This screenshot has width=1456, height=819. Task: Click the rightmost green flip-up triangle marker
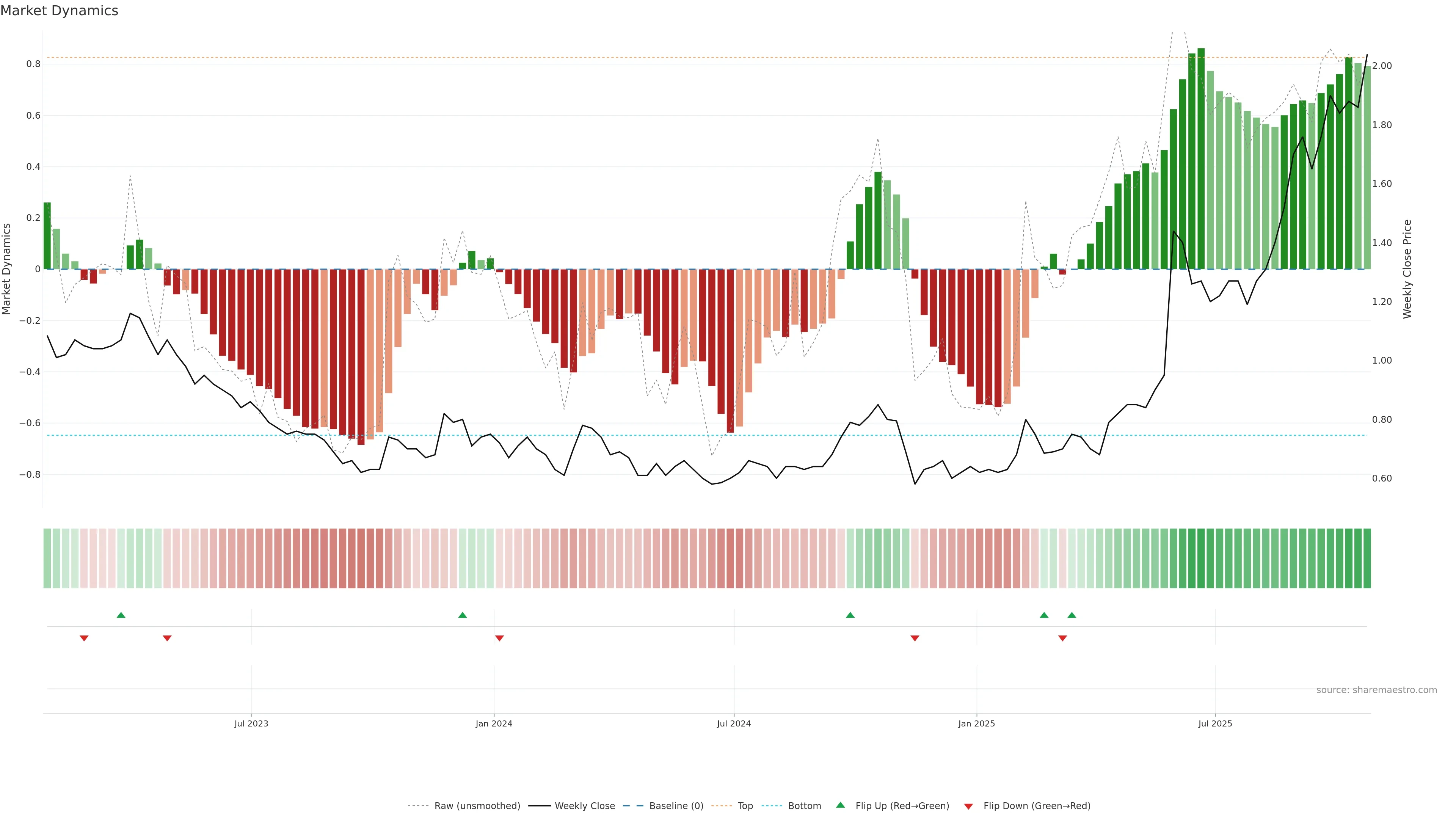point(1072,615)
